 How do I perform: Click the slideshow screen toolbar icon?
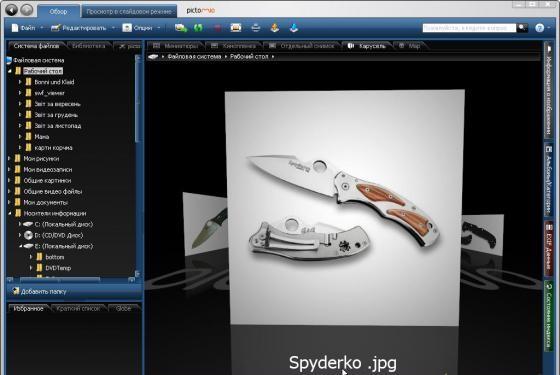pyautogui.click(x=236, y=28)
